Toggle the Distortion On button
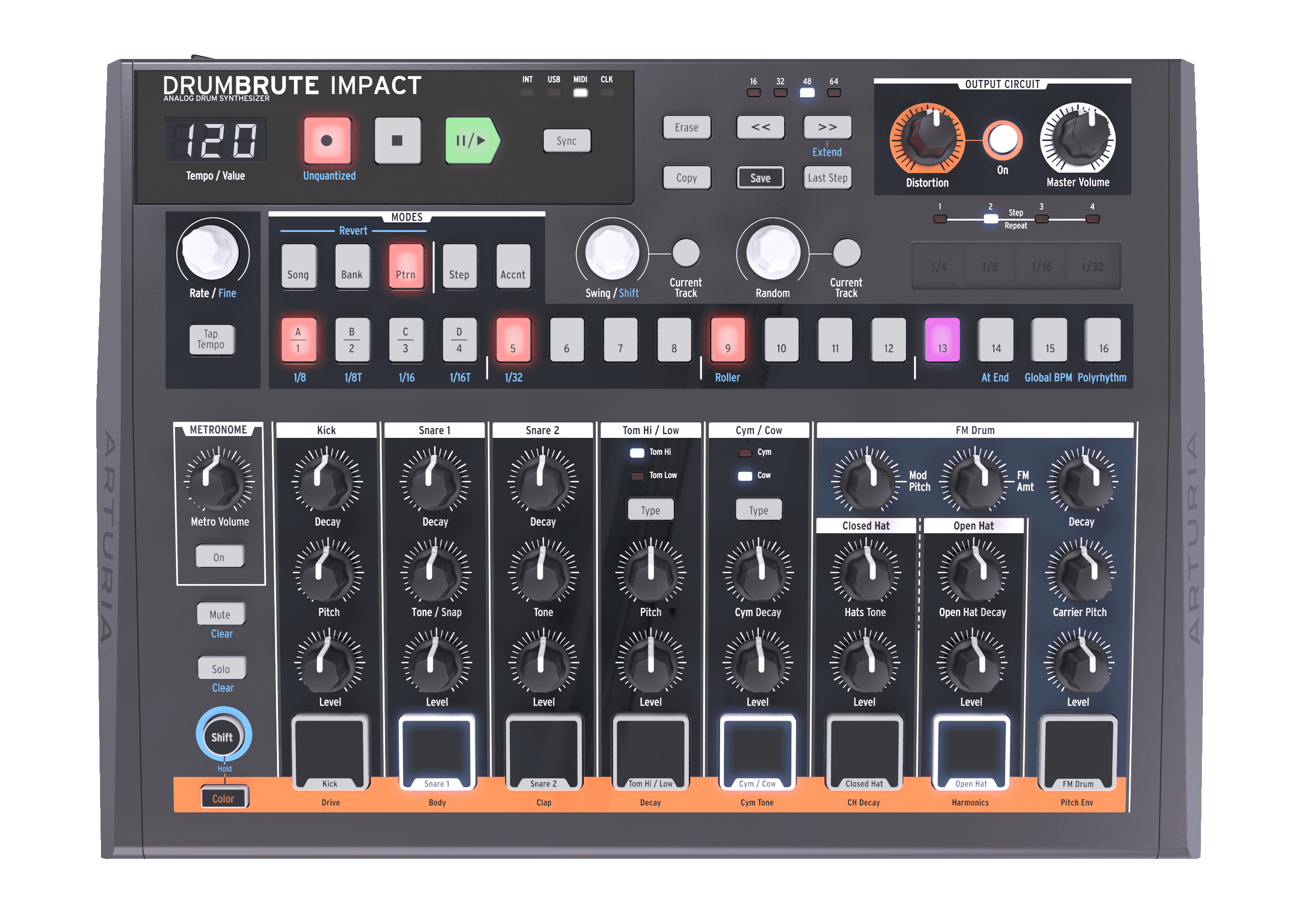Image resolution: width=1301 pixels, height=924 pixels. (1002, 140)
